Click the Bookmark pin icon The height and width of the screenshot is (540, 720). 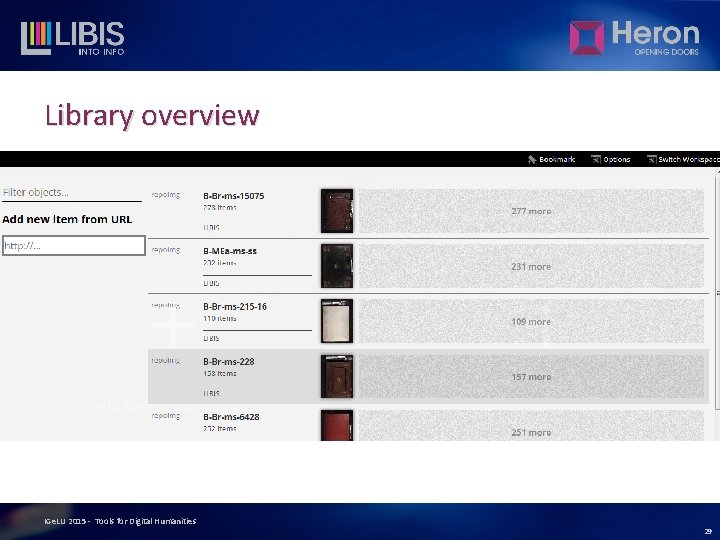click(x=532, y=159)
